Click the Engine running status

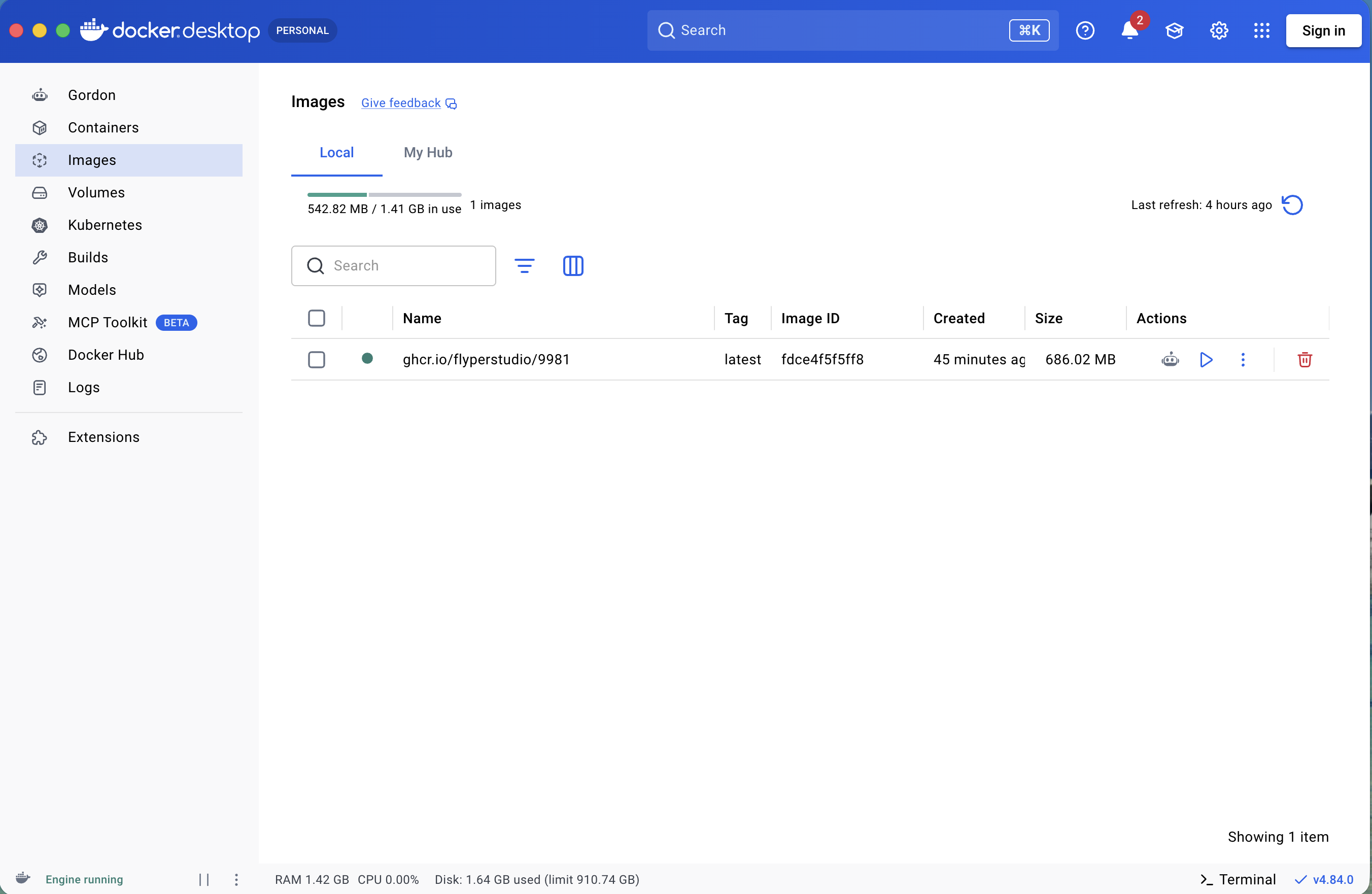point(84,879)
